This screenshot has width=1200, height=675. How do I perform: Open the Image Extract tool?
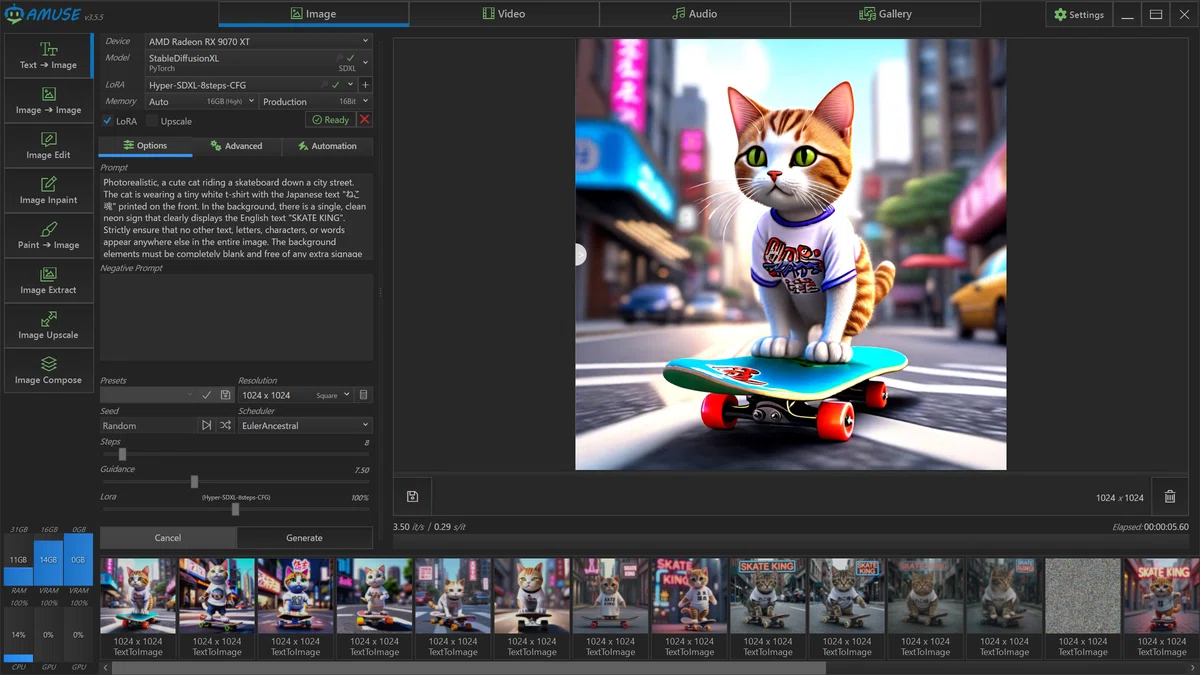[48, 281]
